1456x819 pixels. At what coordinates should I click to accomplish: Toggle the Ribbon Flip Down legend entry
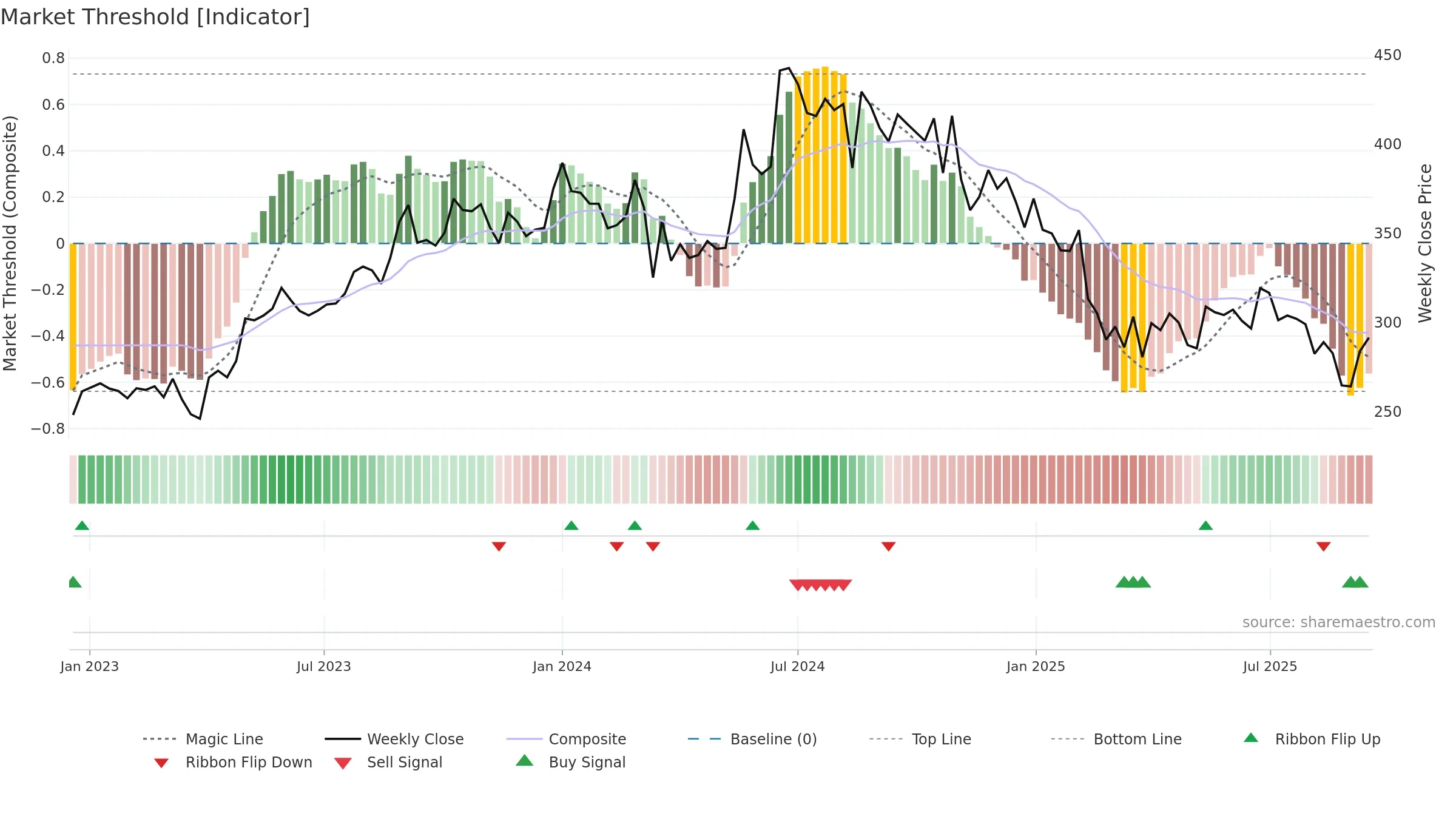[232, 762]
